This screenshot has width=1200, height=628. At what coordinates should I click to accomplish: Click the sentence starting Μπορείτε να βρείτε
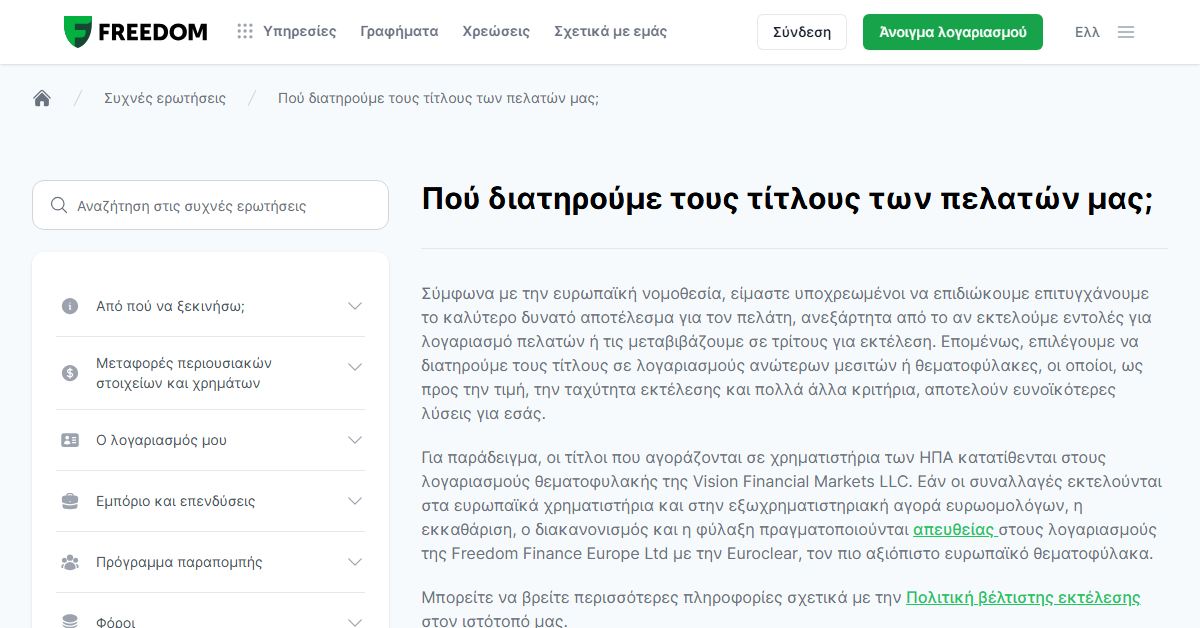click(x=781, y=608)
